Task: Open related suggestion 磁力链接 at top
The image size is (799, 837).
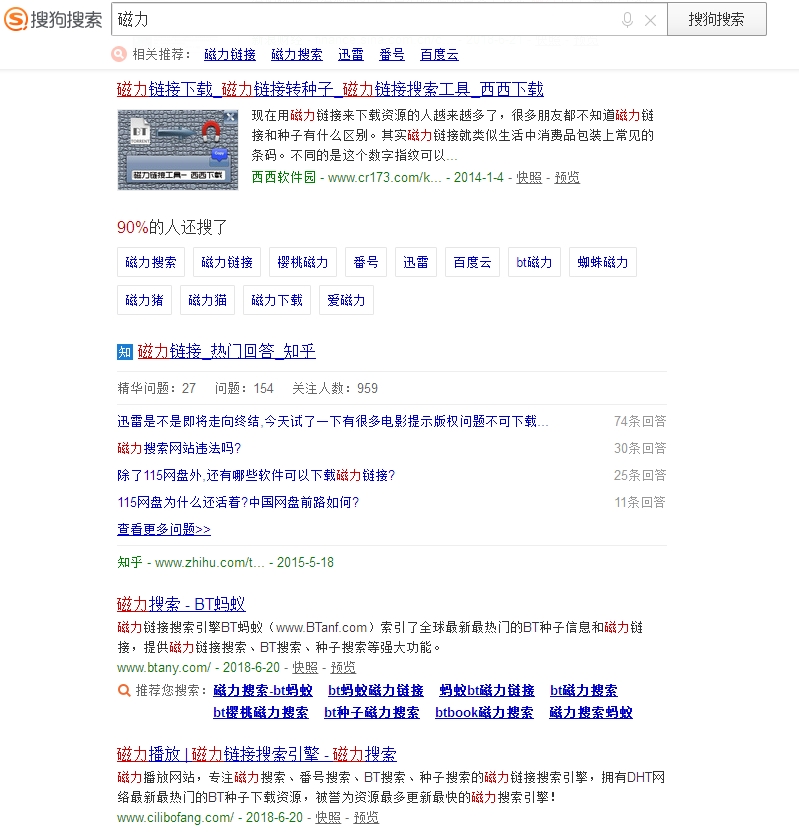Action: tap(230, 54)
